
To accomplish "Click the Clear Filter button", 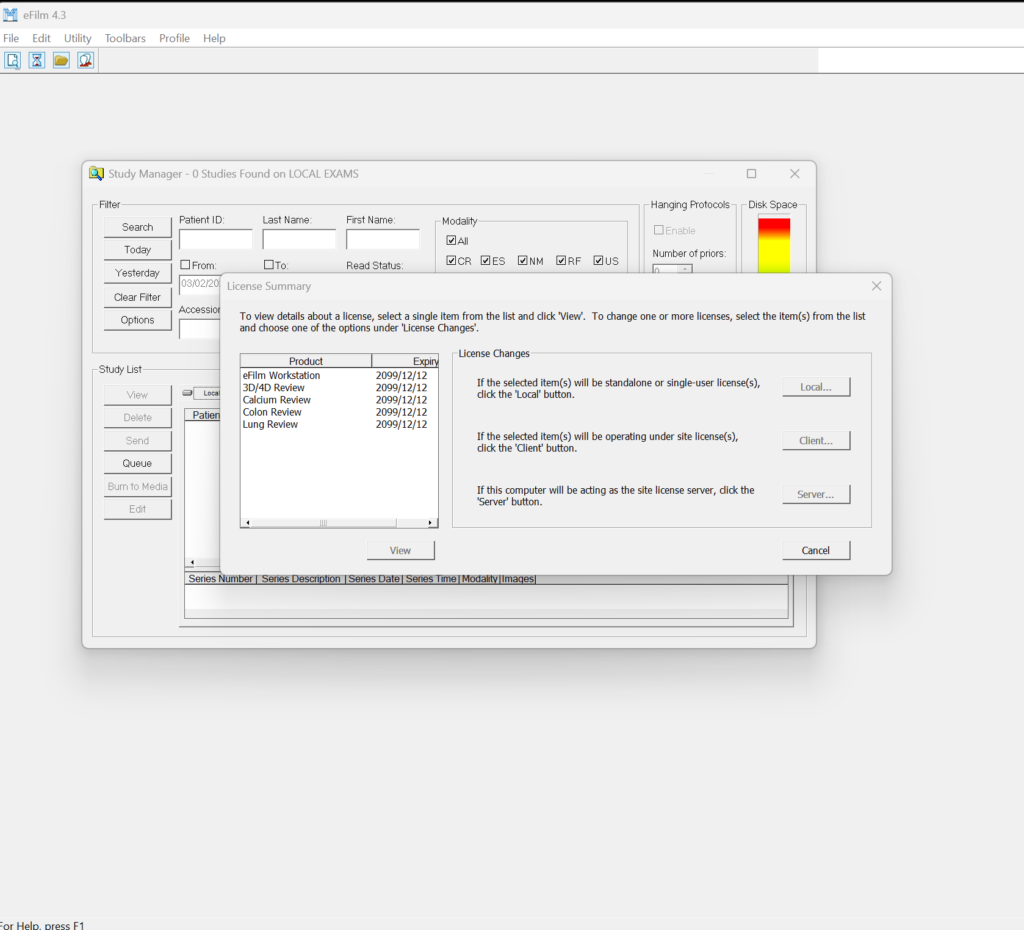I will click(x=137, y=297).
